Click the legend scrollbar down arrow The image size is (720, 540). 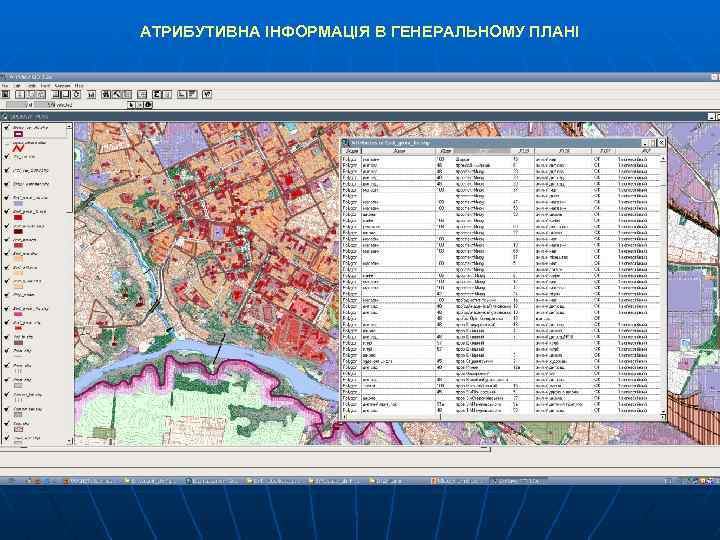point(69,441)
